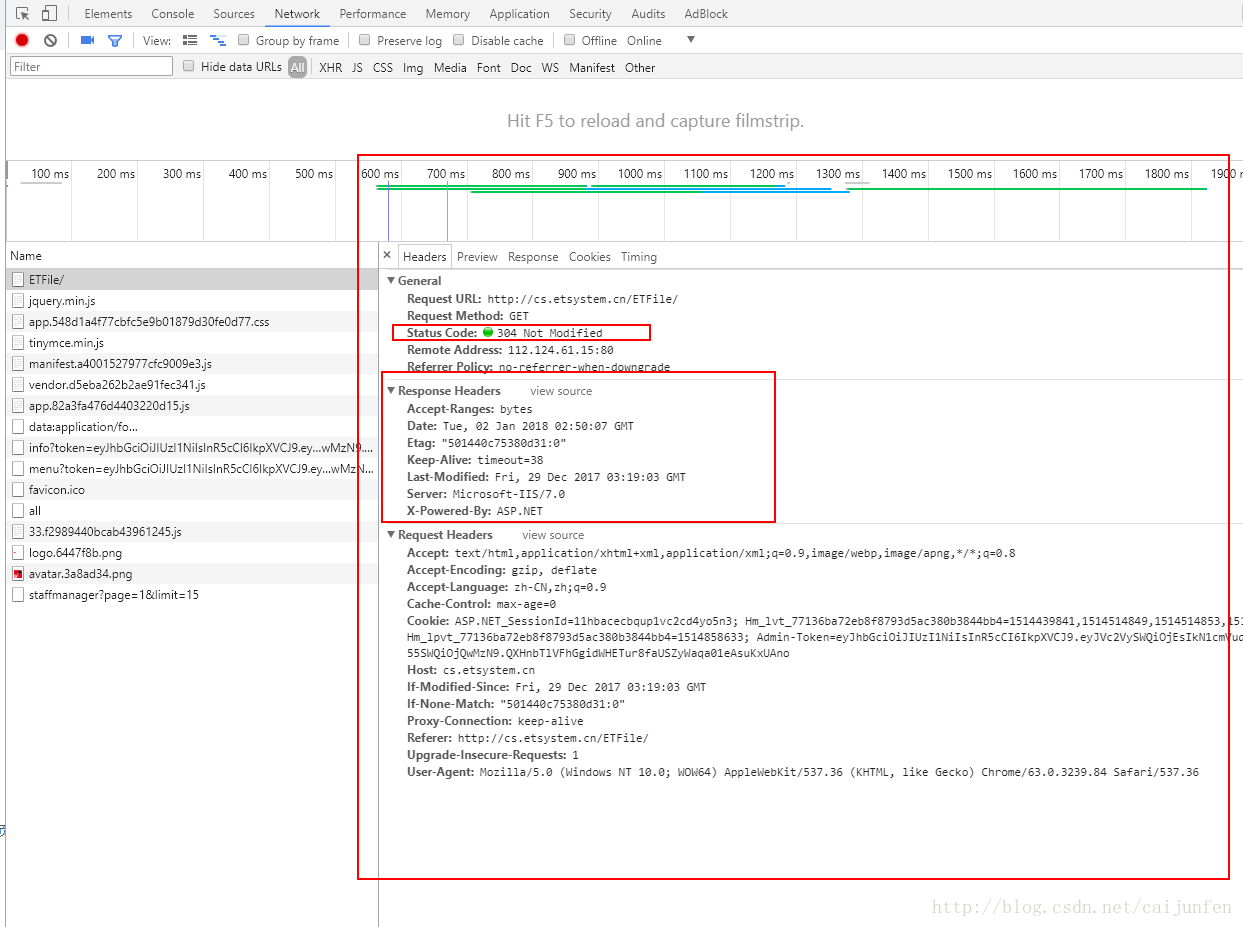The width and height of the screenshot is (1243, 927).
Task: Click the 1000 ms timeline overview marker
Action: point(639,174)
